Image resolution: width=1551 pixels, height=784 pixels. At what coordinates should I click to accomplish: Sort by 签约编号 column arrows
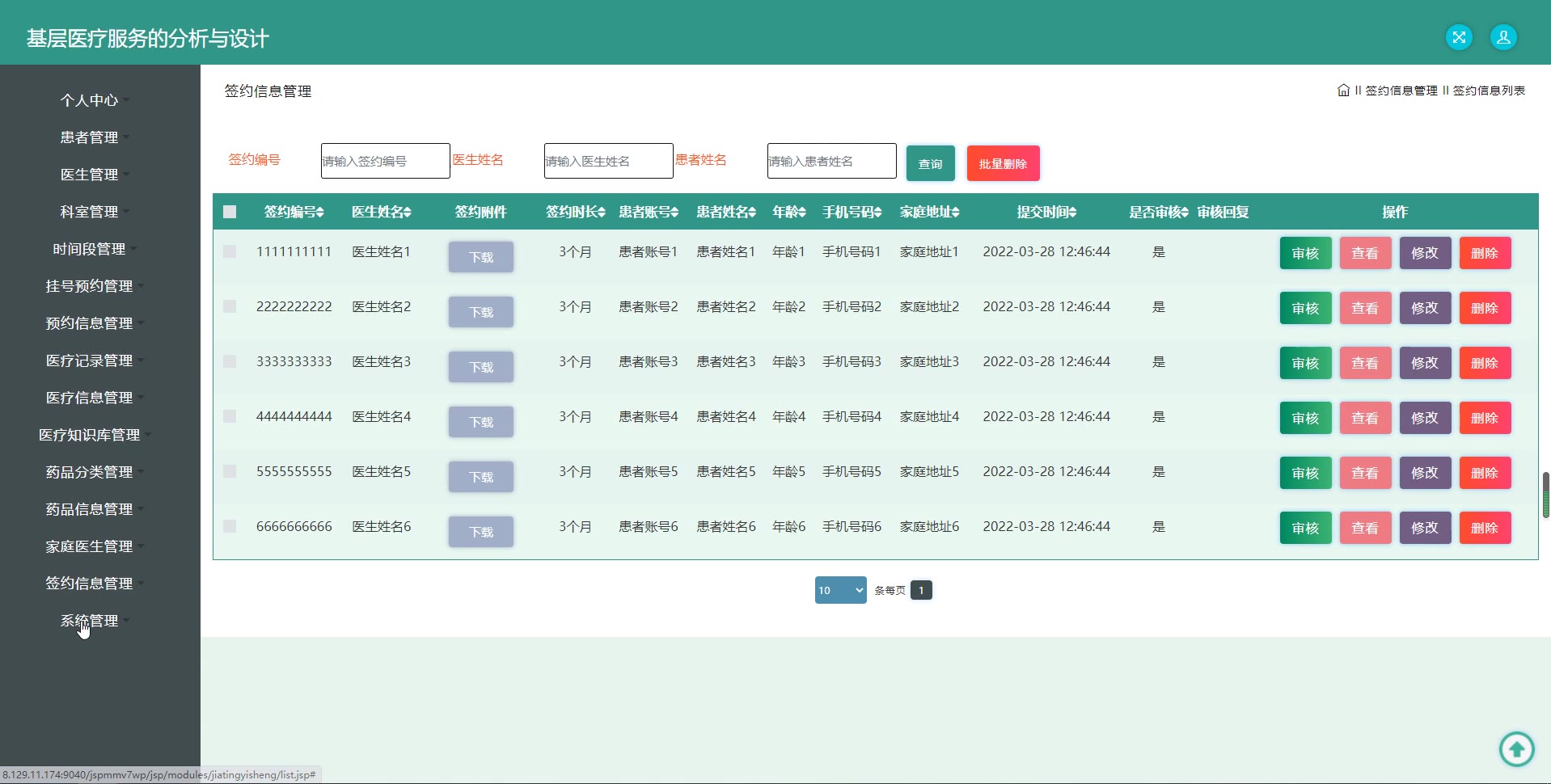pos(320,213)
